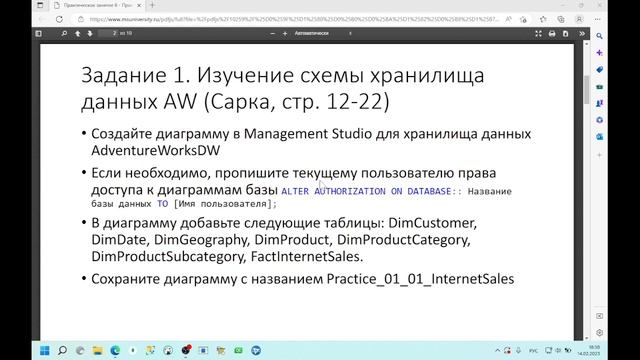This screenshot has width=640, height=360.
Task: Open the find-in-document search tool
Action: 64,33
